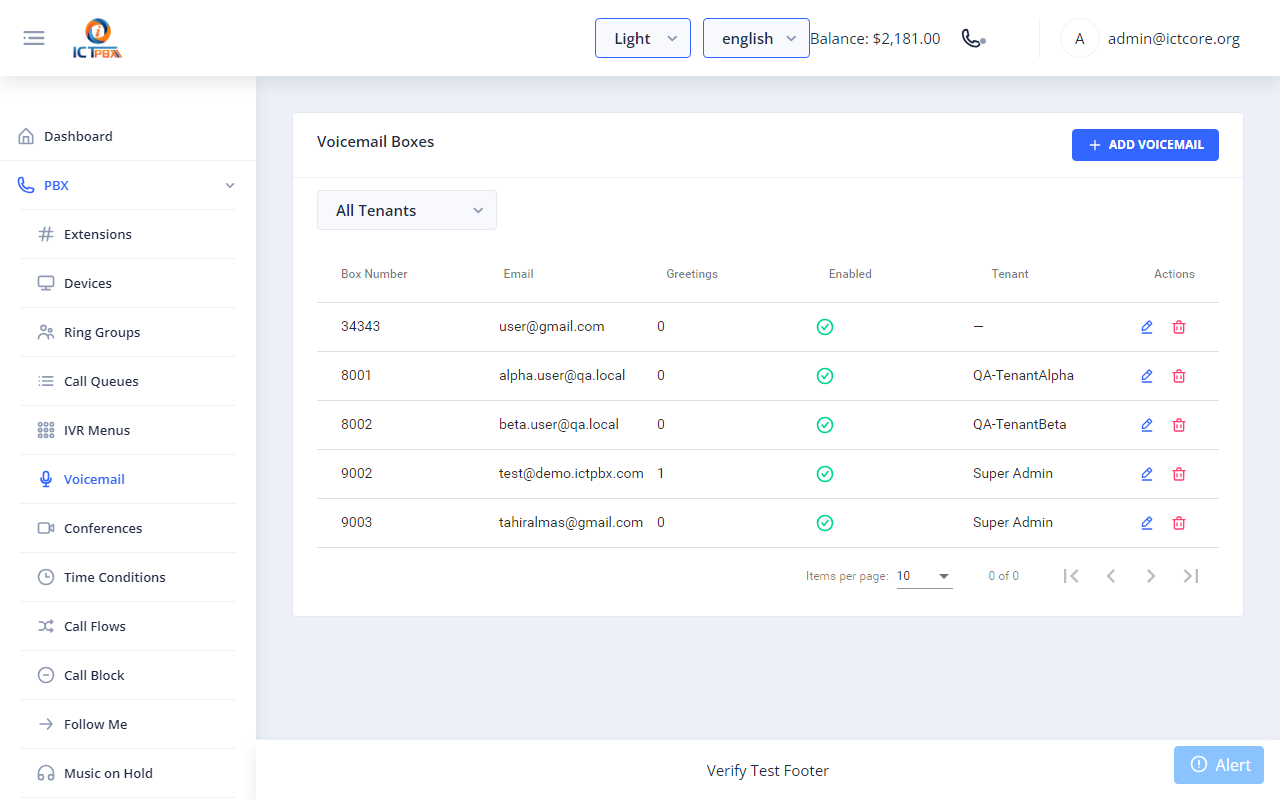Sort by Box Number column header
This screenshot has width=1280, height=800.
374,274
